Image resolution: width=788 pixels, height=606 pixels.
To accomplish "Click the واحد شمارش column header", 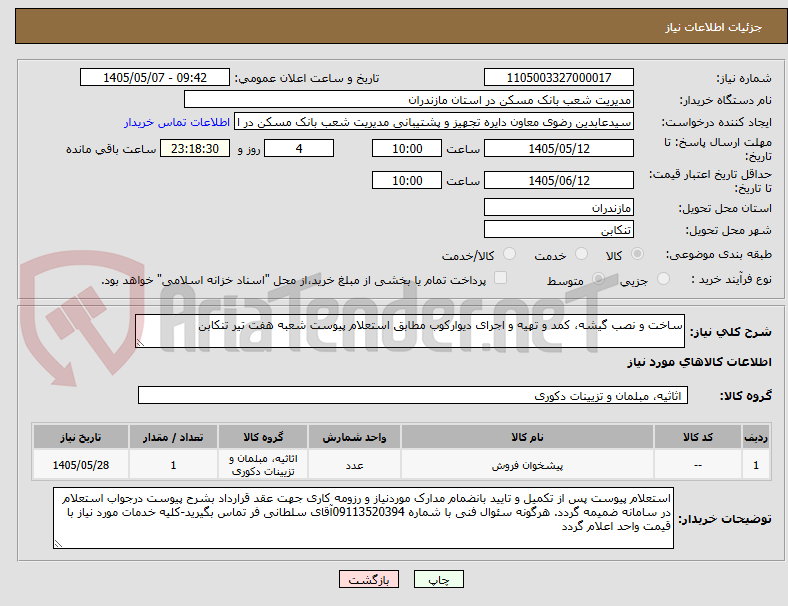I will click(354, 437).
